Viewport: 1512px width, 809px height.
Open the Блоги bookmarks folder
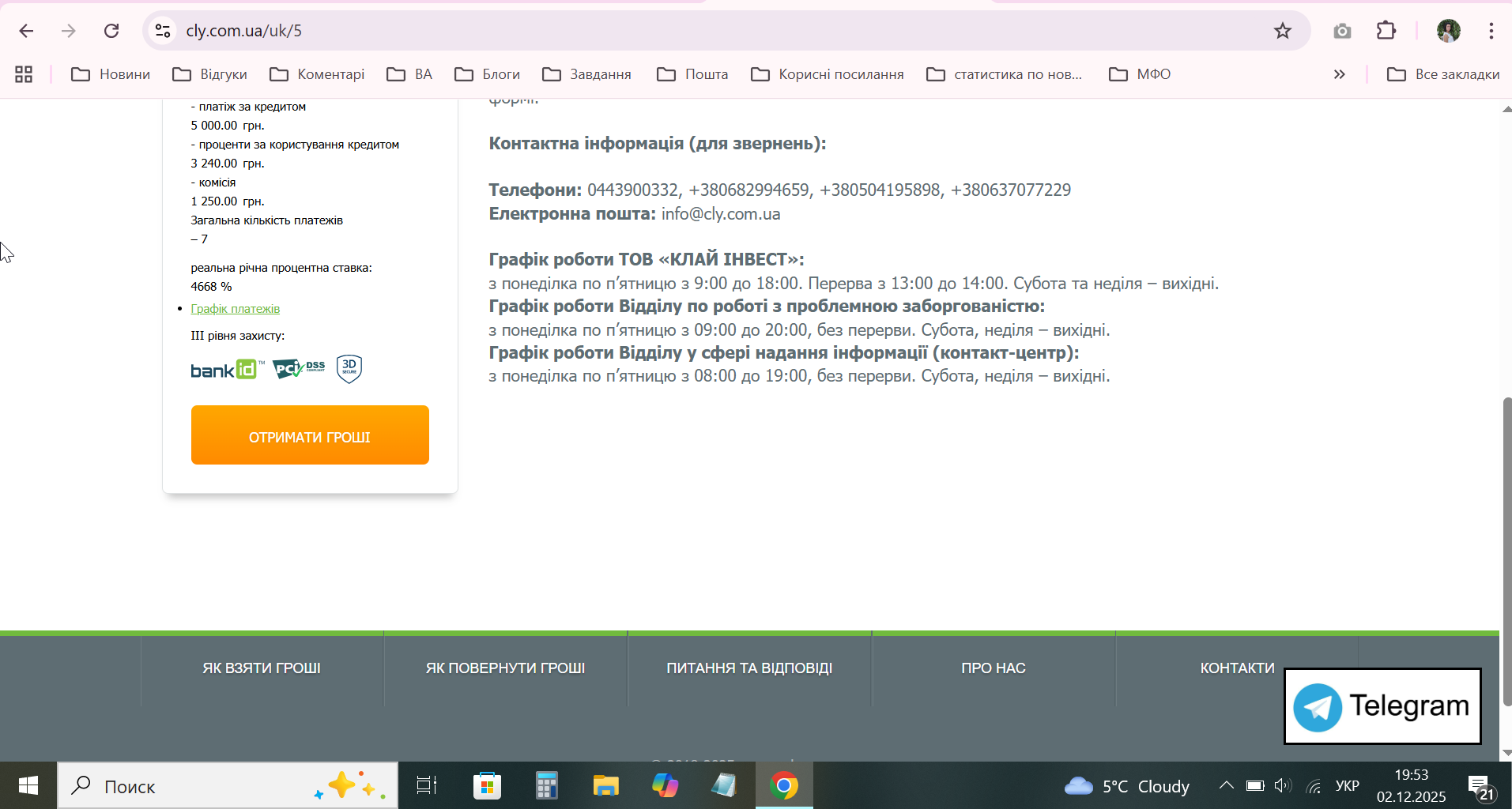coord(488,74)
